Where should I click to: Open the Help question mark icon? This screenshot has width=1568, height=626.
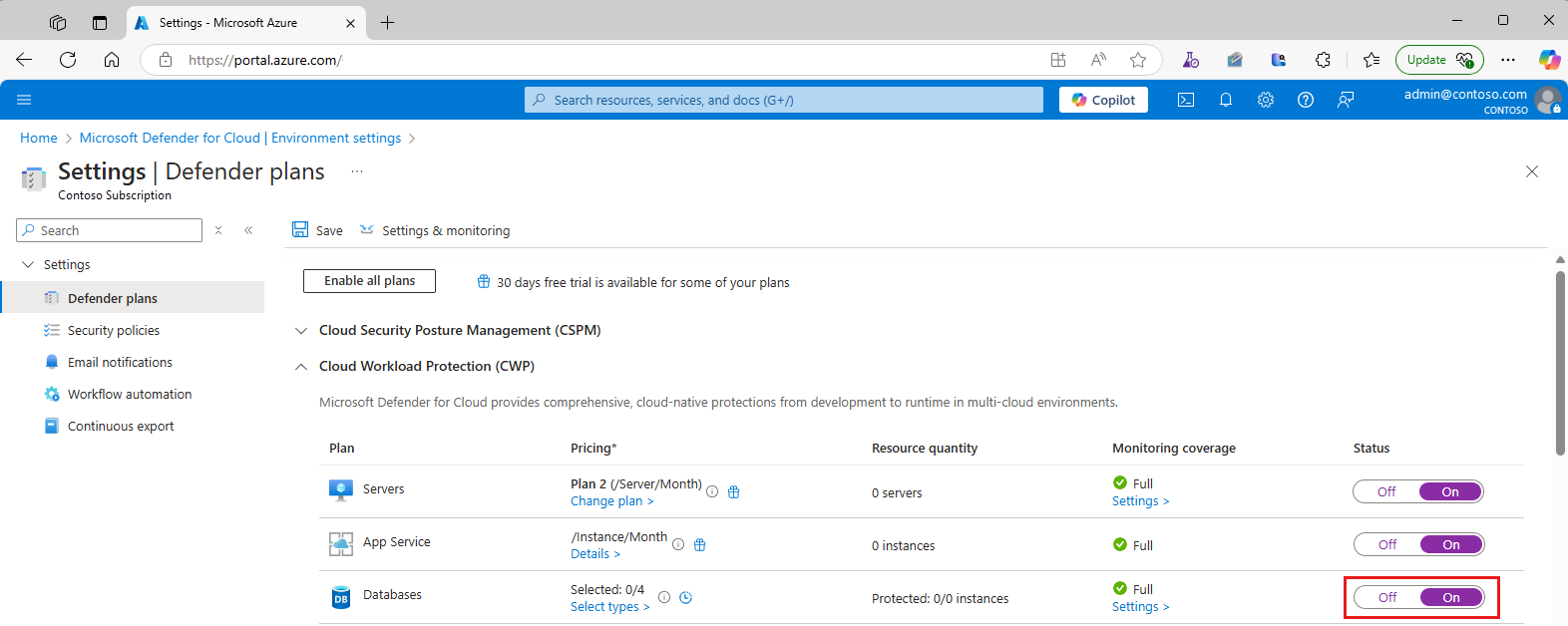point(1306,100)
